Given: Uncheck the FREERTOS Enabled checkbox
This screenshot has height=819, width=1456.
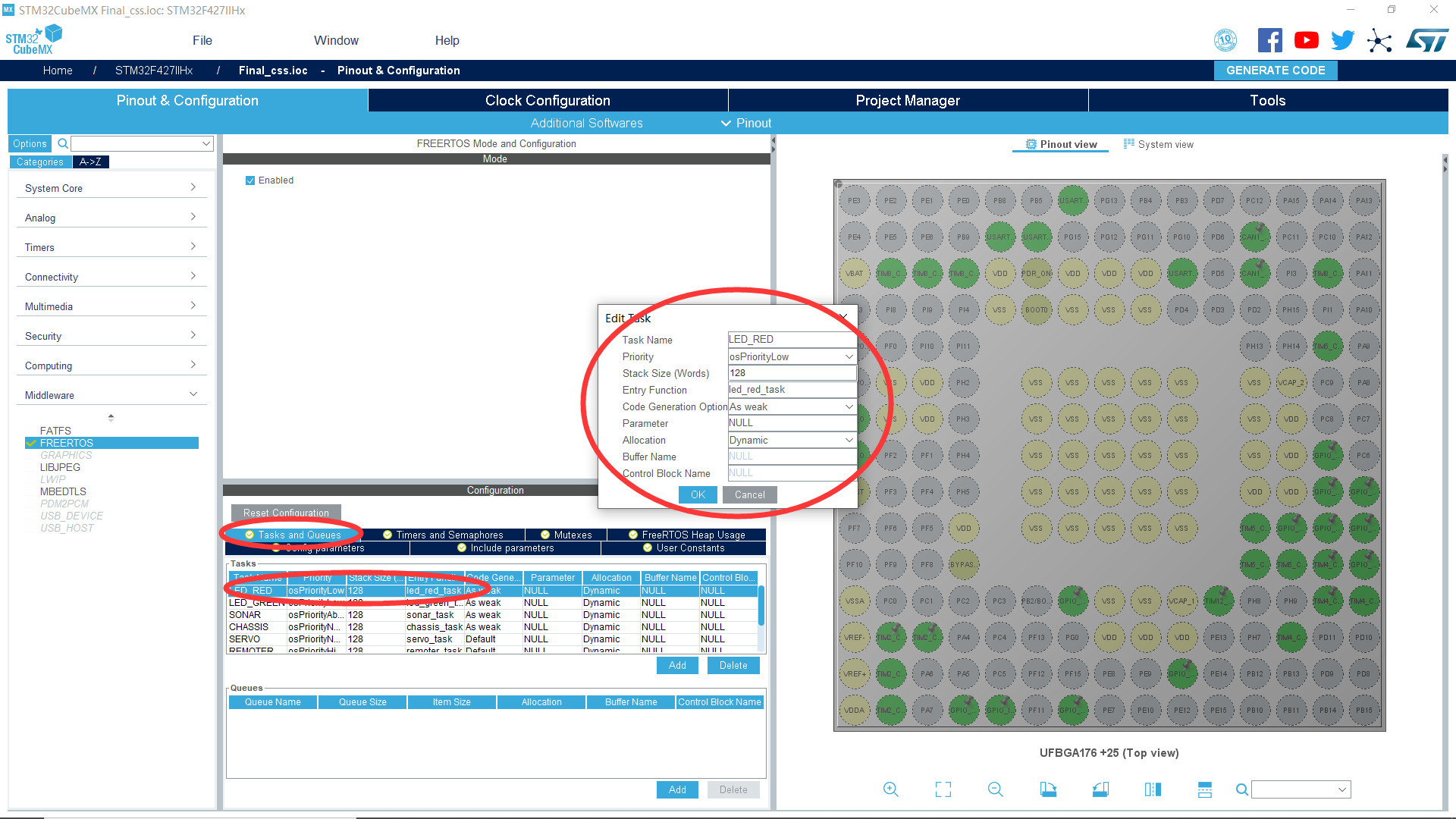Looking at the screenshot, I should pos(250,180).
